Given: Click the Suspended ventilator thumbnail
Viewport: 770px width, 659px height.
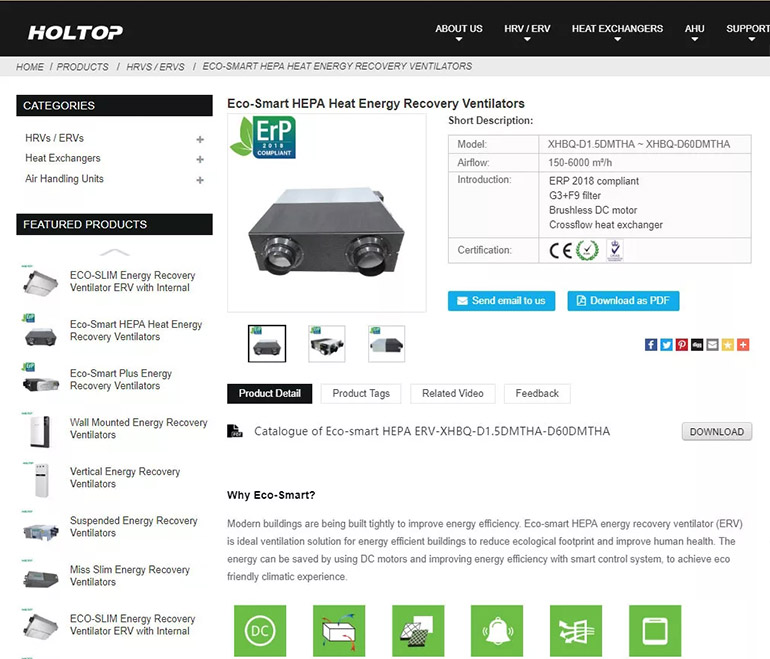Looking at the screenshot, I should click(x=40, y=529).
